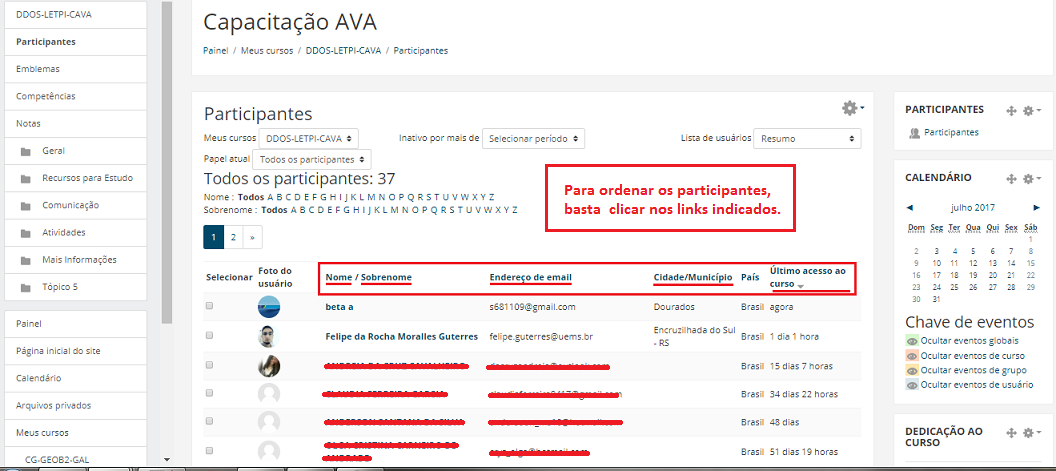Open Meus cursos DDOS-LETPI-CAVA dropdown
The image size is (1056, 471).
click(x=308, y=138)
